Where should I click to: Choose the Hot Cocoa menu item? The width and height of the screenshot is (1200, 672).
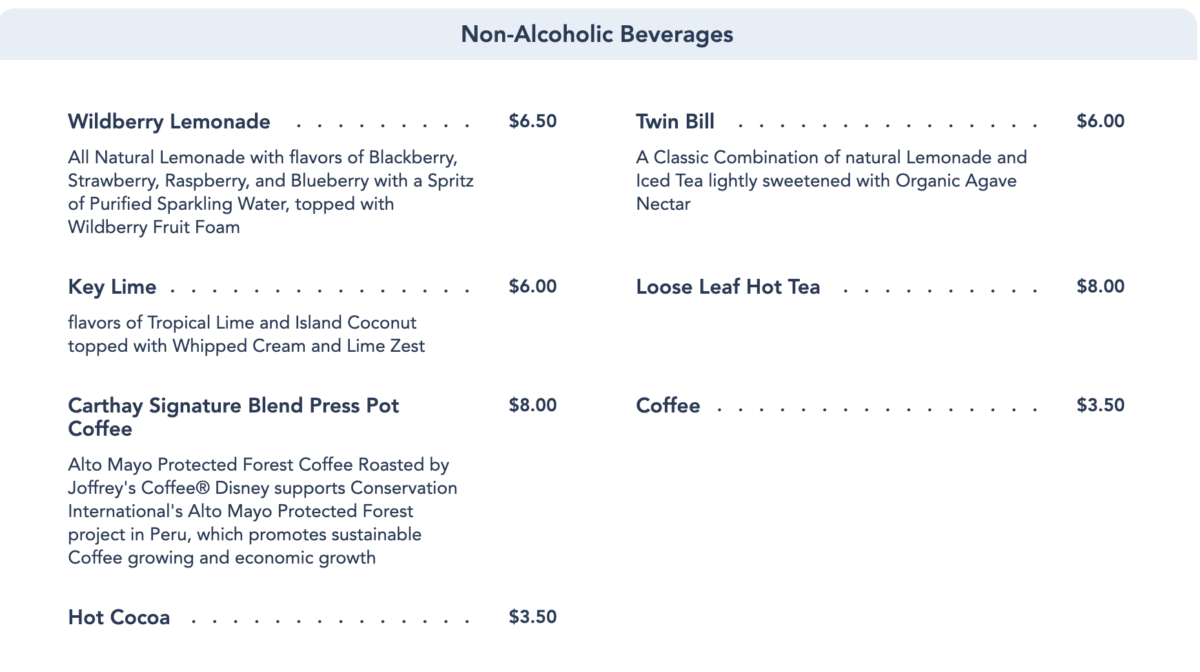pyautogui.click(x=119, y=617)
